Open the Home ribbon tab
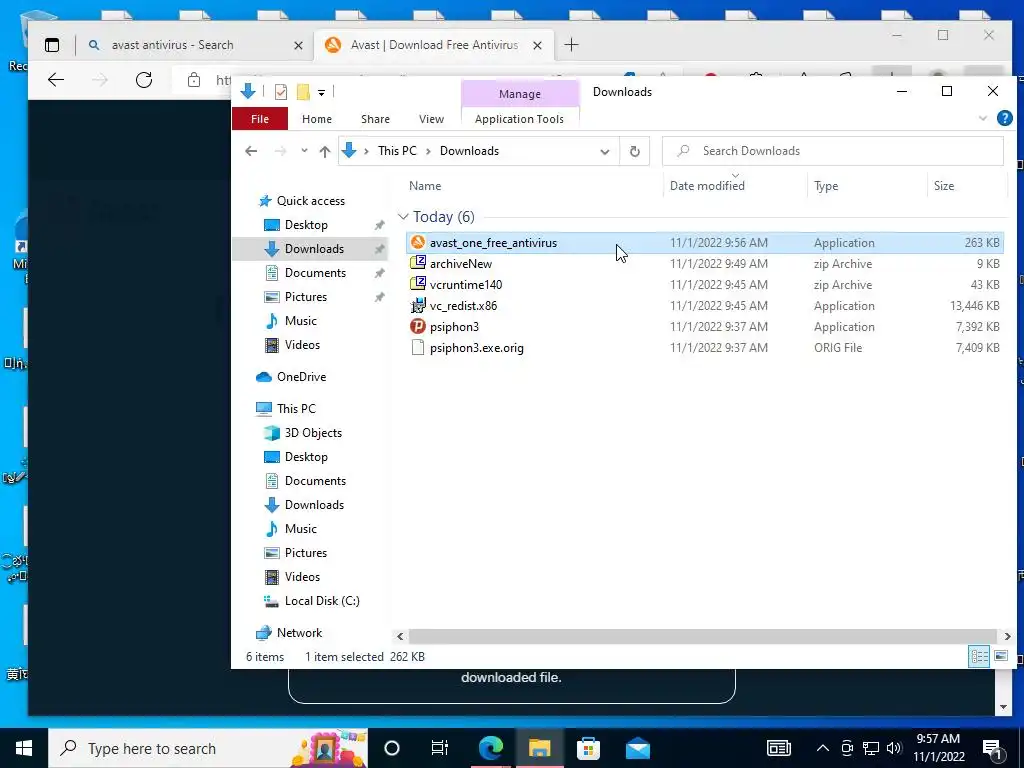1024x768 pixels. pyautogui.click(x=317, y=119)
